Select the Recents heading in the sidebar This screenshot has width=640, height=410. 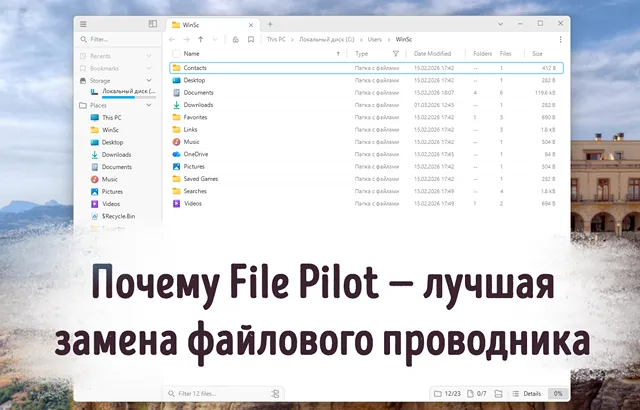coord(100,56)
